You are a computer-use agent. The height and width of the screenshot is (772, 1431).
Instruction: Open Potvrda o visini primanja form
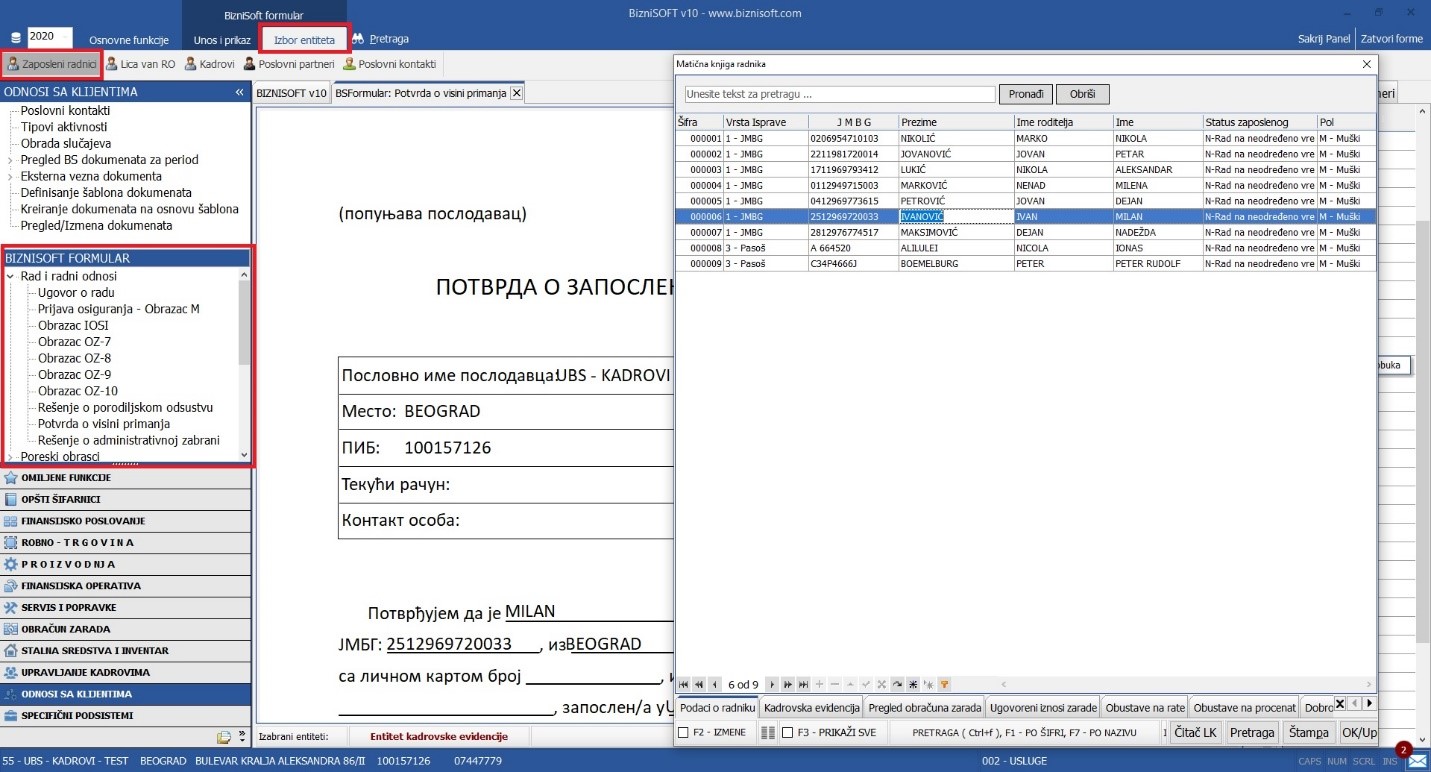[104, 424]
